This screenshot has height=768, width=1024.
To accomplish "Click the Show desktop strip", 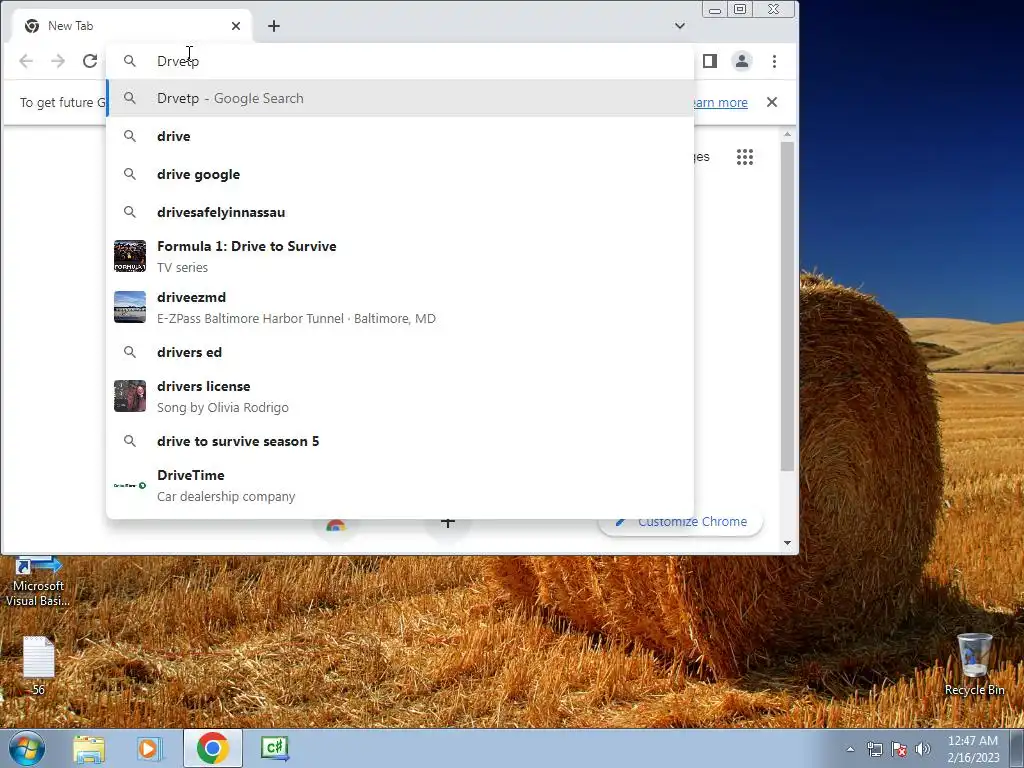I will [x=1017, y=748].
